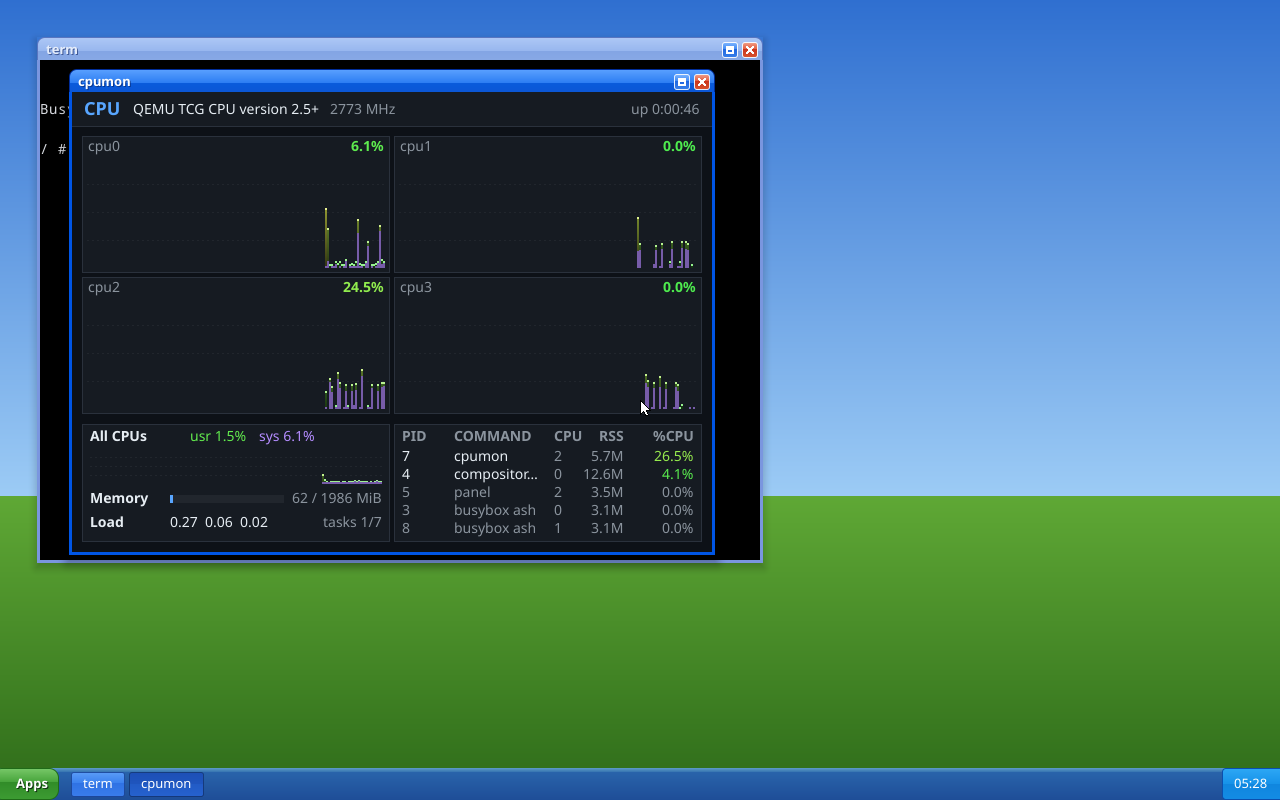
Task: Click the cpu3 0.0% value
Action: point(679,287)
